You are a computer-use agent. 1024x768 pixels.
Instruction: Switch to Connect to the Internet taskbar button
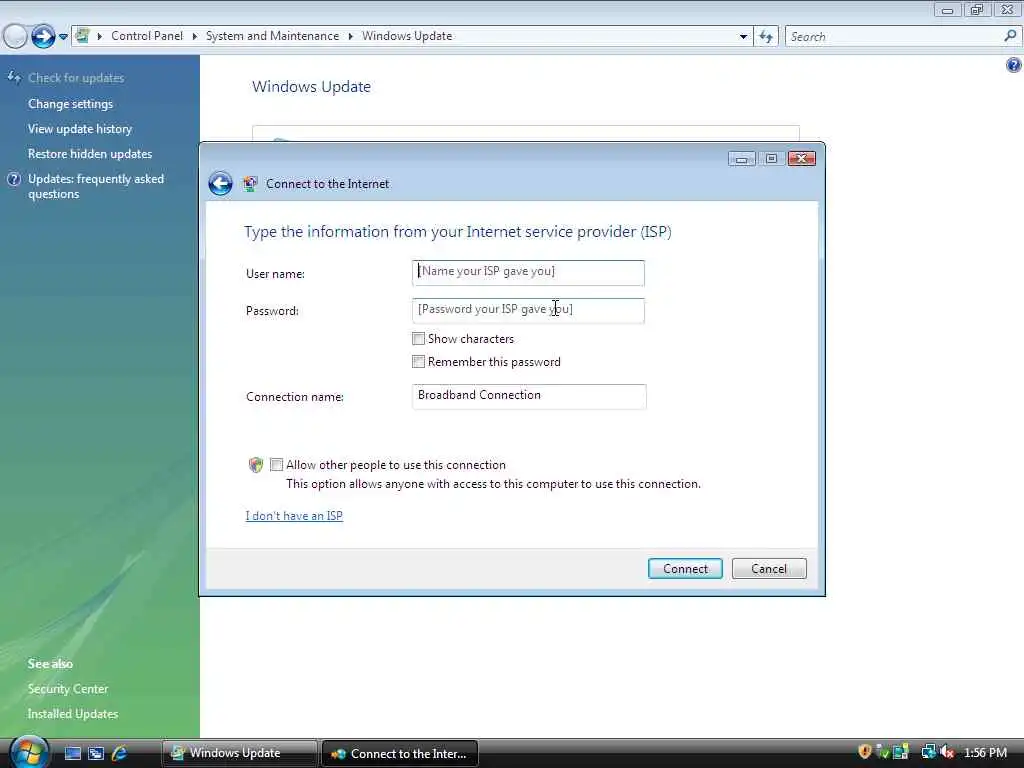(400, 754)
